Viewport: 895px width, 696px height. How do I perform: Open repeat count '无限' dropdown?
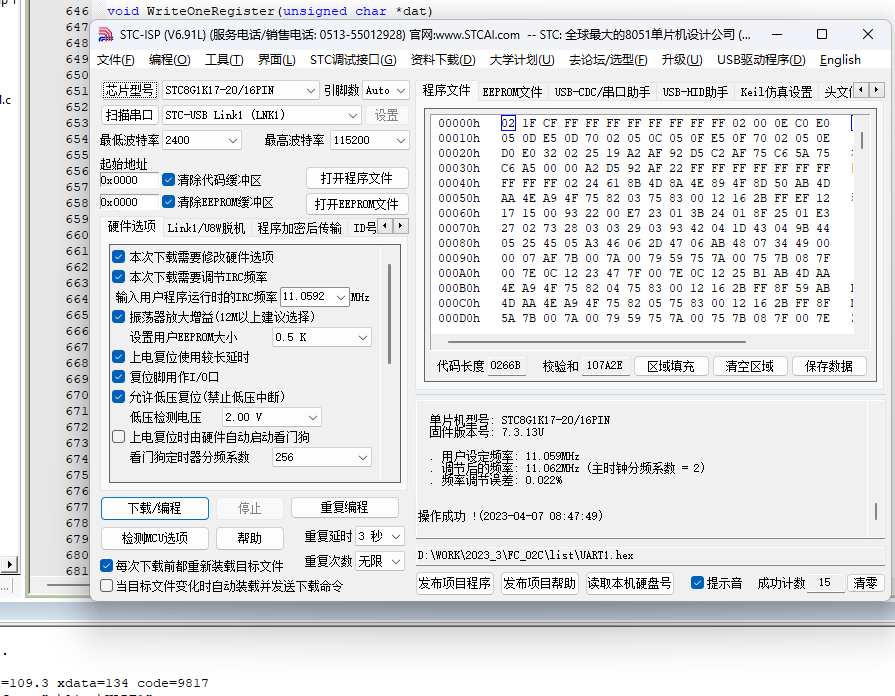380,561
